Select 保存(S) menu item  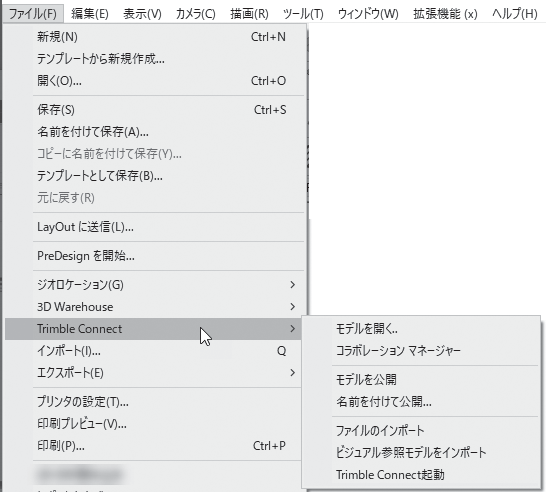coord(155,110)
